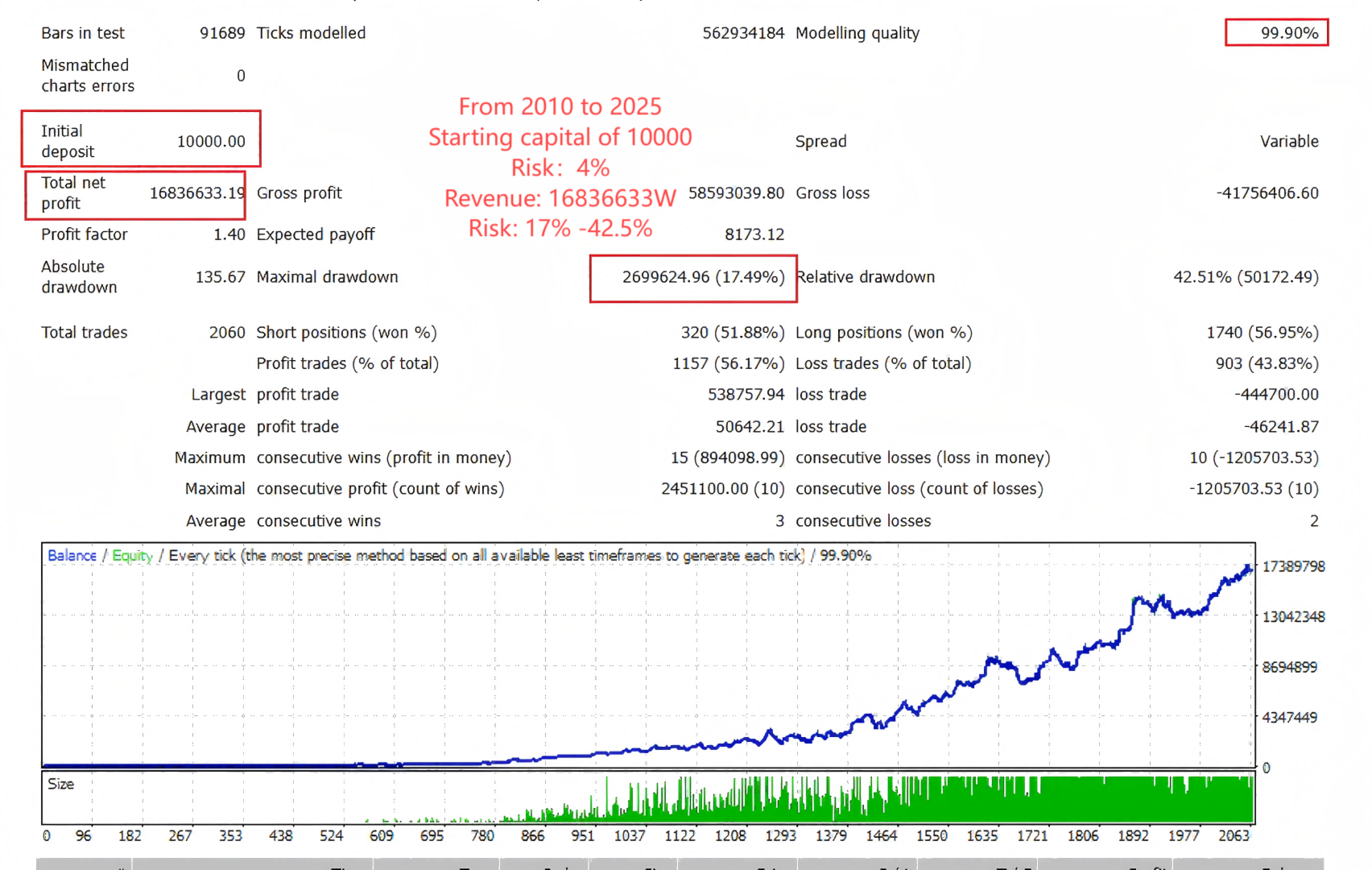Click the Gross loss -41756406.60 value
Viewport: 1372px width, 870px height.
1267,193
